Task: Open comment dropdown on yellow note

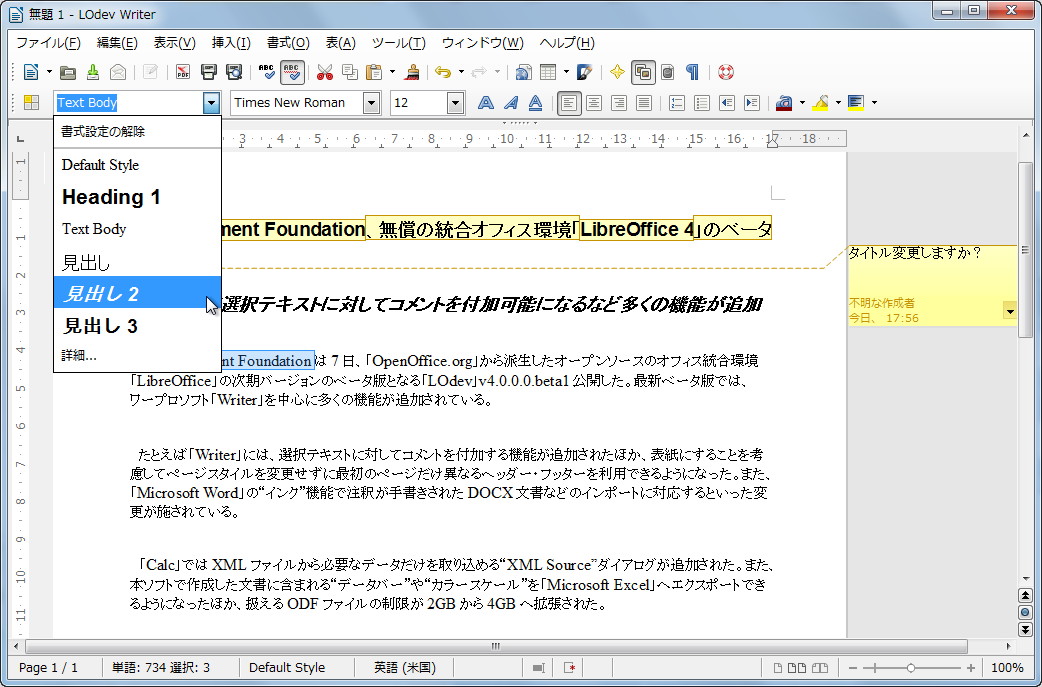Action: (x=1010, y=311)
